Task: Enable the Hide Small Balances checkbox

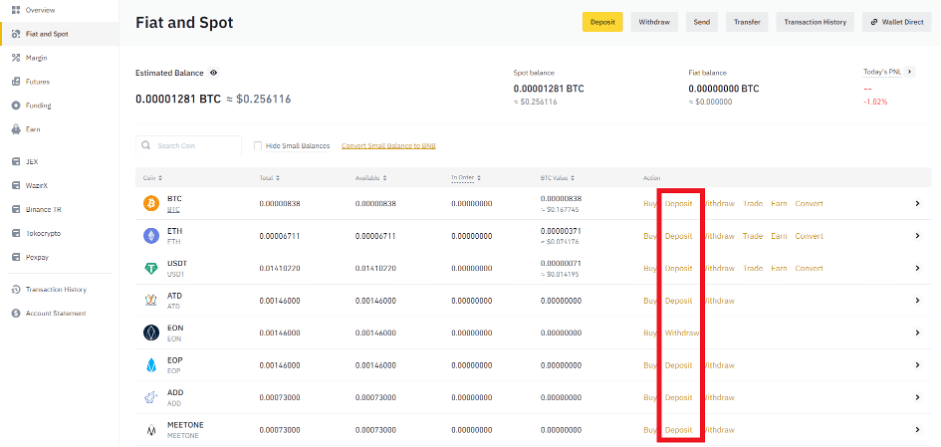Action: tap(258, 145)
